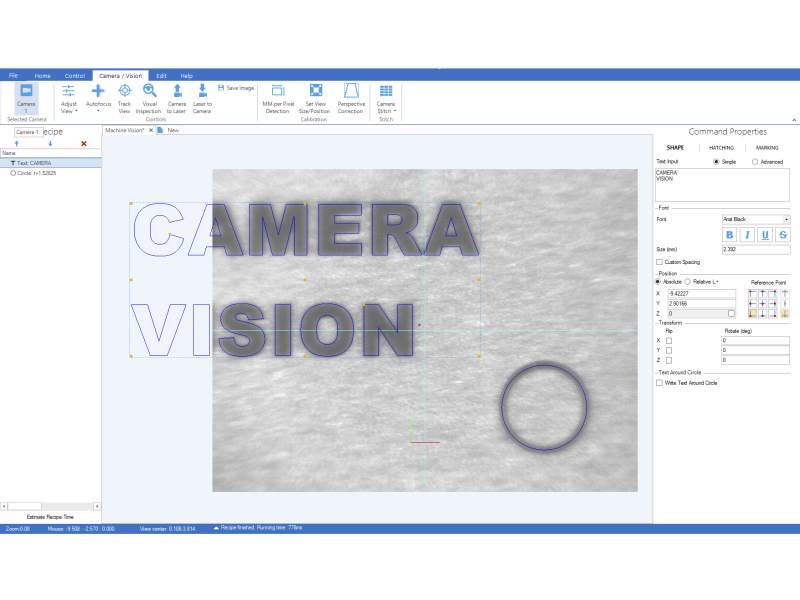
Task: Expand the Camera Stitch dropdown
Action: click(x=386, y=100)
